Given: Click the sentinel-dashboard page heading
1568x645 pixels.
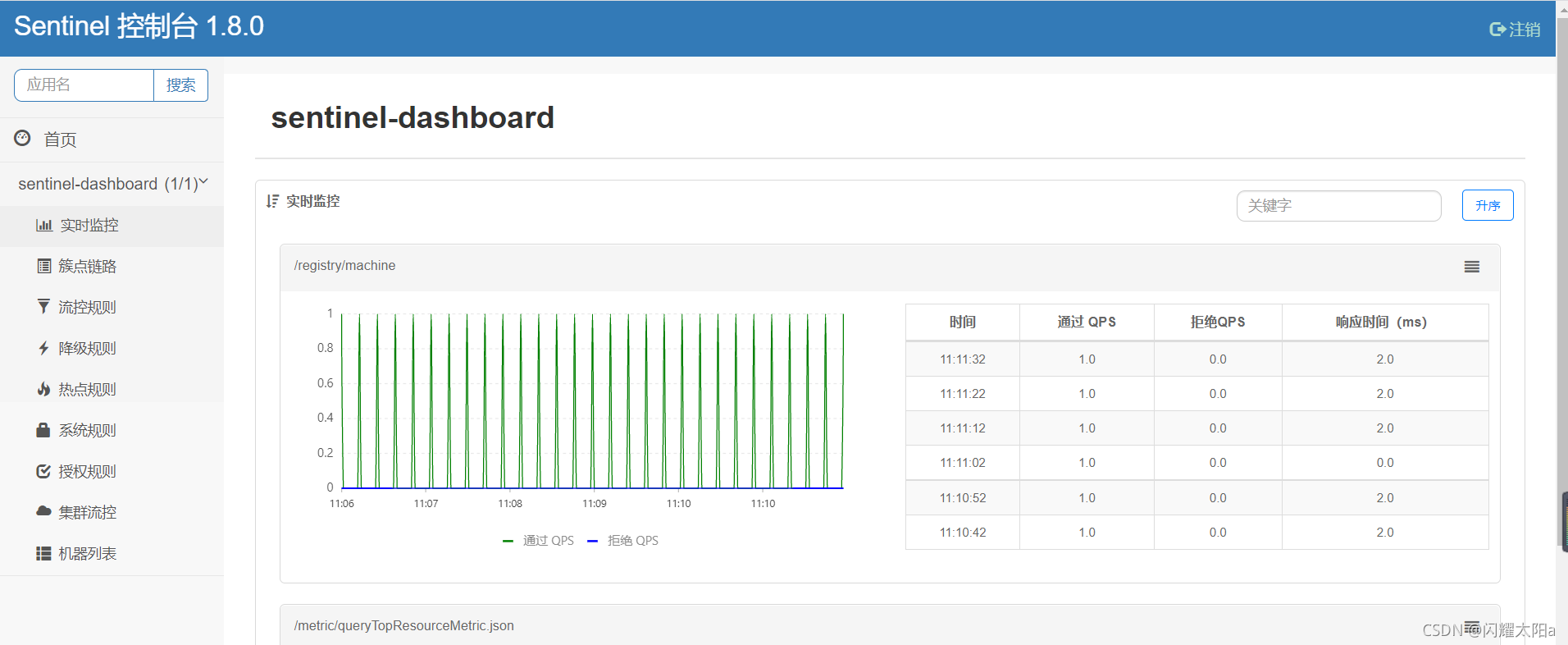Looking at the screenshot, I should [x=413, y=117].
